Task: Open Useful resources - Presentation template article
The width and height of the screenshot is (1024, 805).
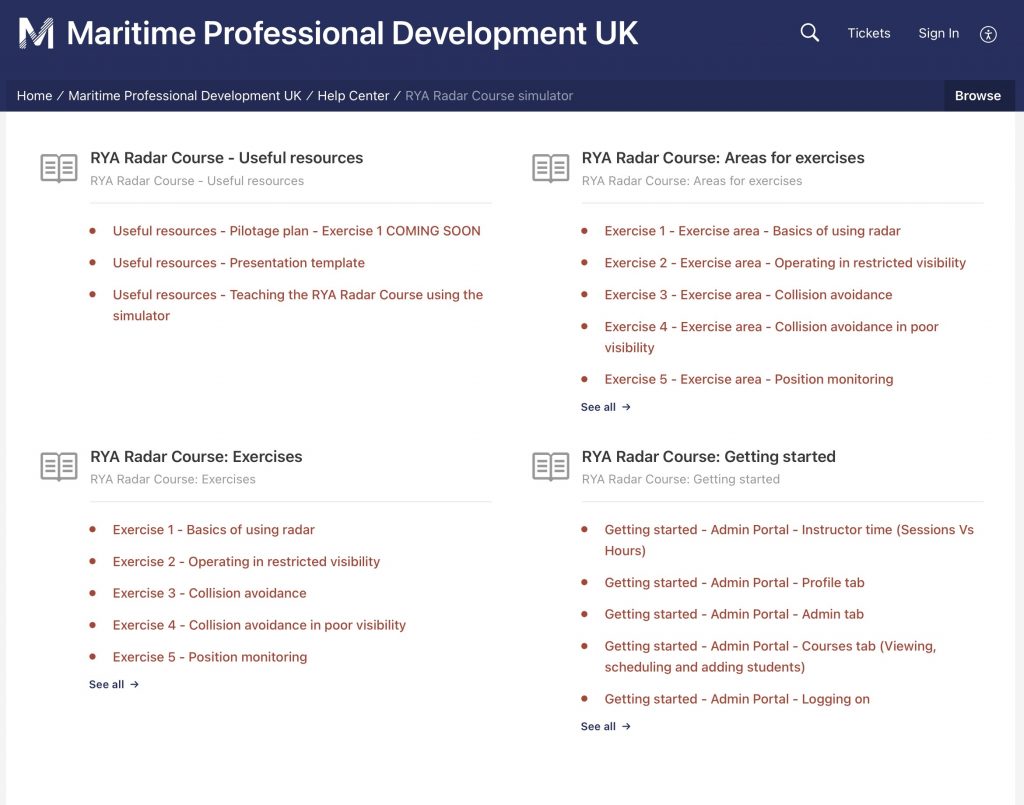Action: (x=238, y=263)
